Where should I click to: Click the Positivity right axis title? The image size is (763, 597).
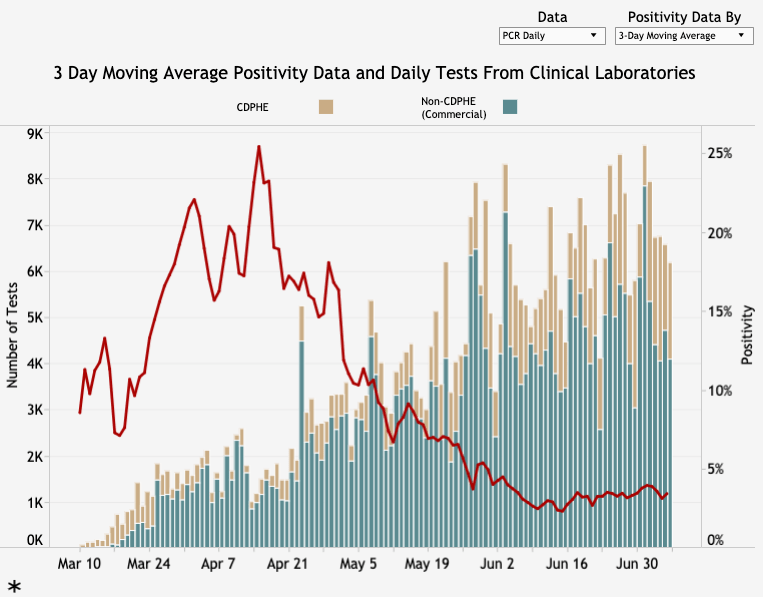click(x=747, y=335)
